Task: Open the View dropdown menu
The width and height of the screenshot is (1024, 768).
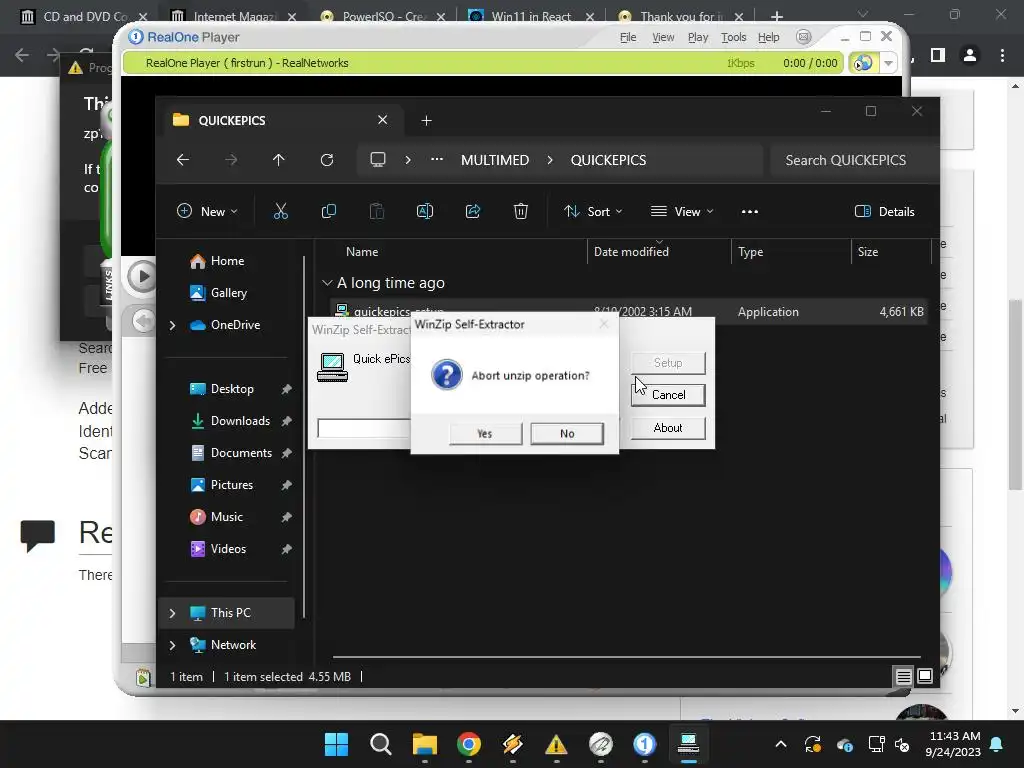Action: 682,212
